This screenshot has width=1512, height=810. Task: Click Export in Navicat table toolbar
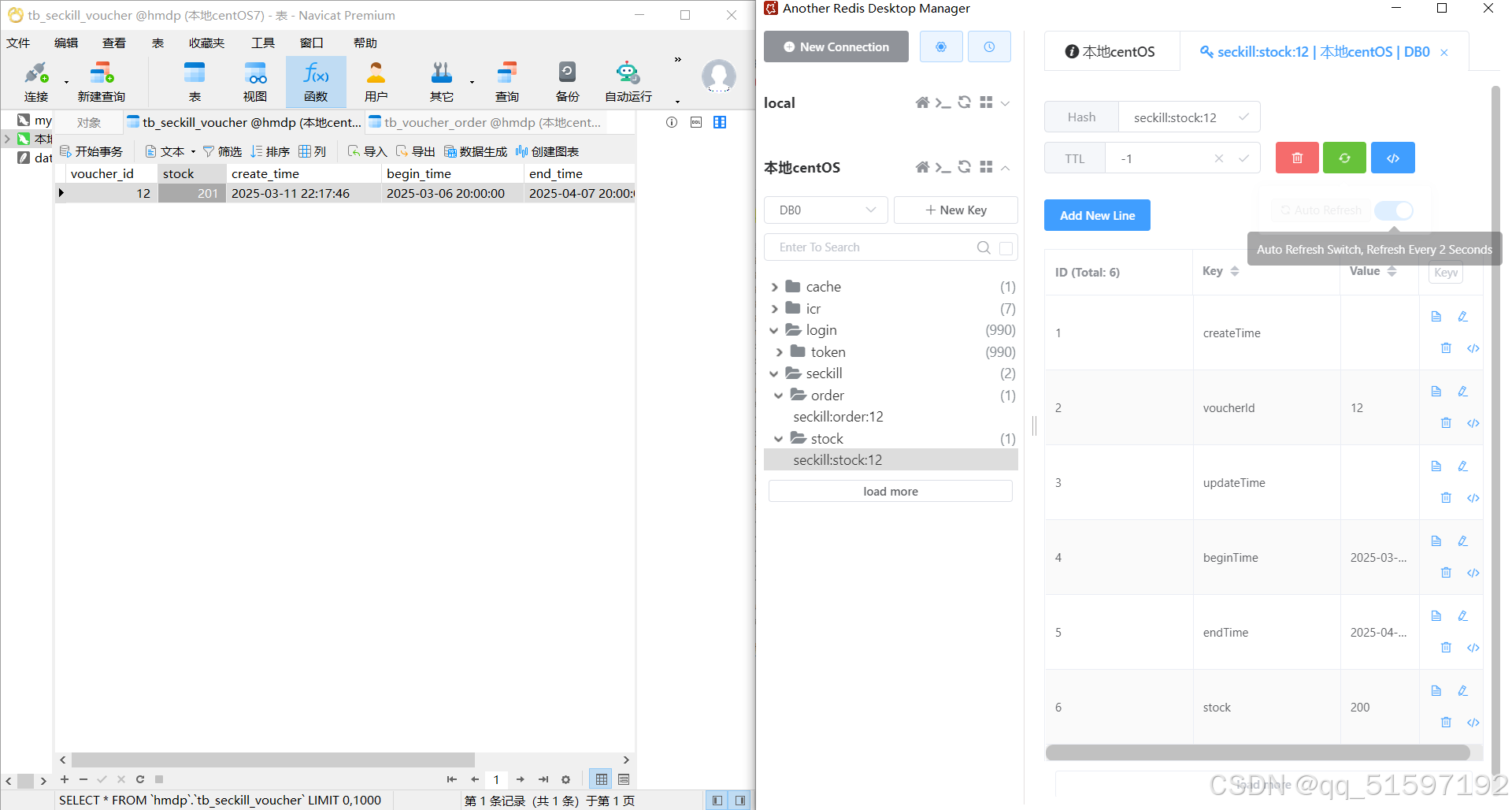click(415, 151)
